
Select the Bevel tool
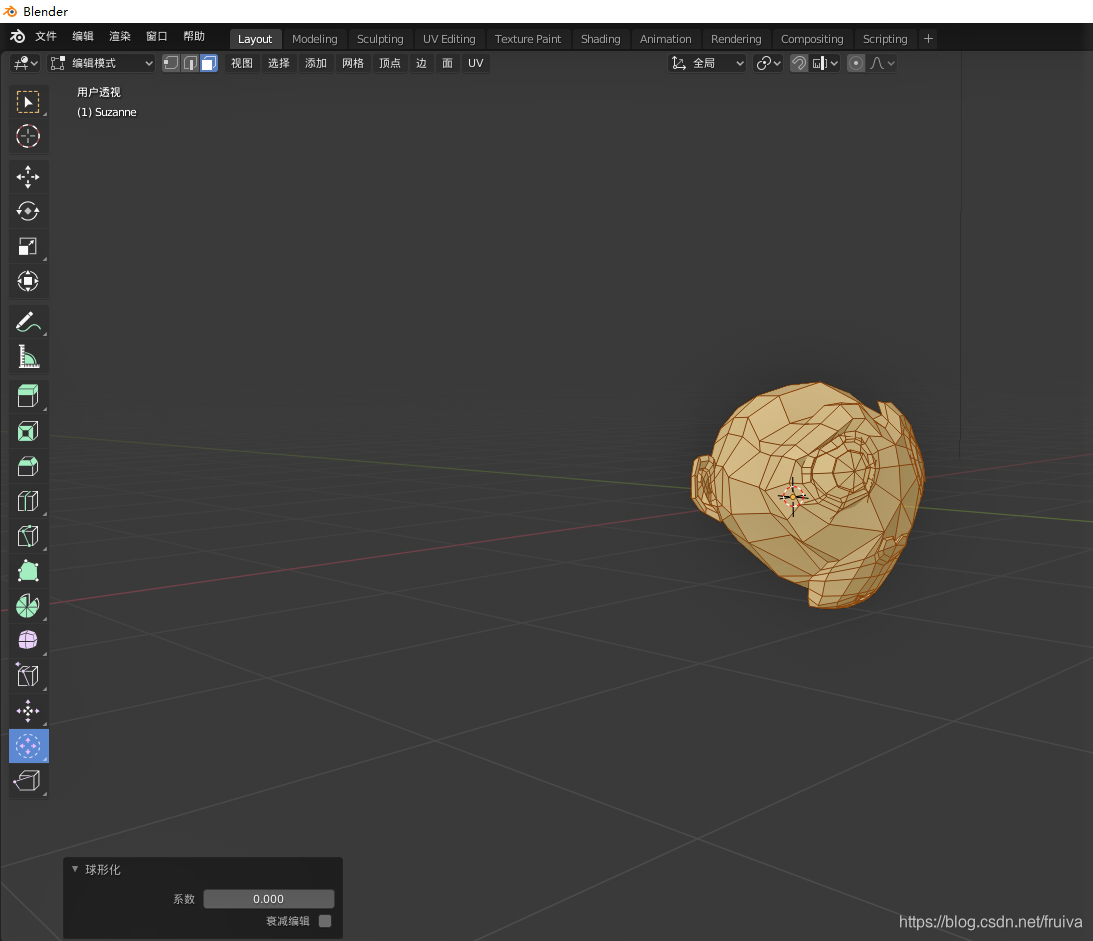pyautogui.click(x=28, y=466)
